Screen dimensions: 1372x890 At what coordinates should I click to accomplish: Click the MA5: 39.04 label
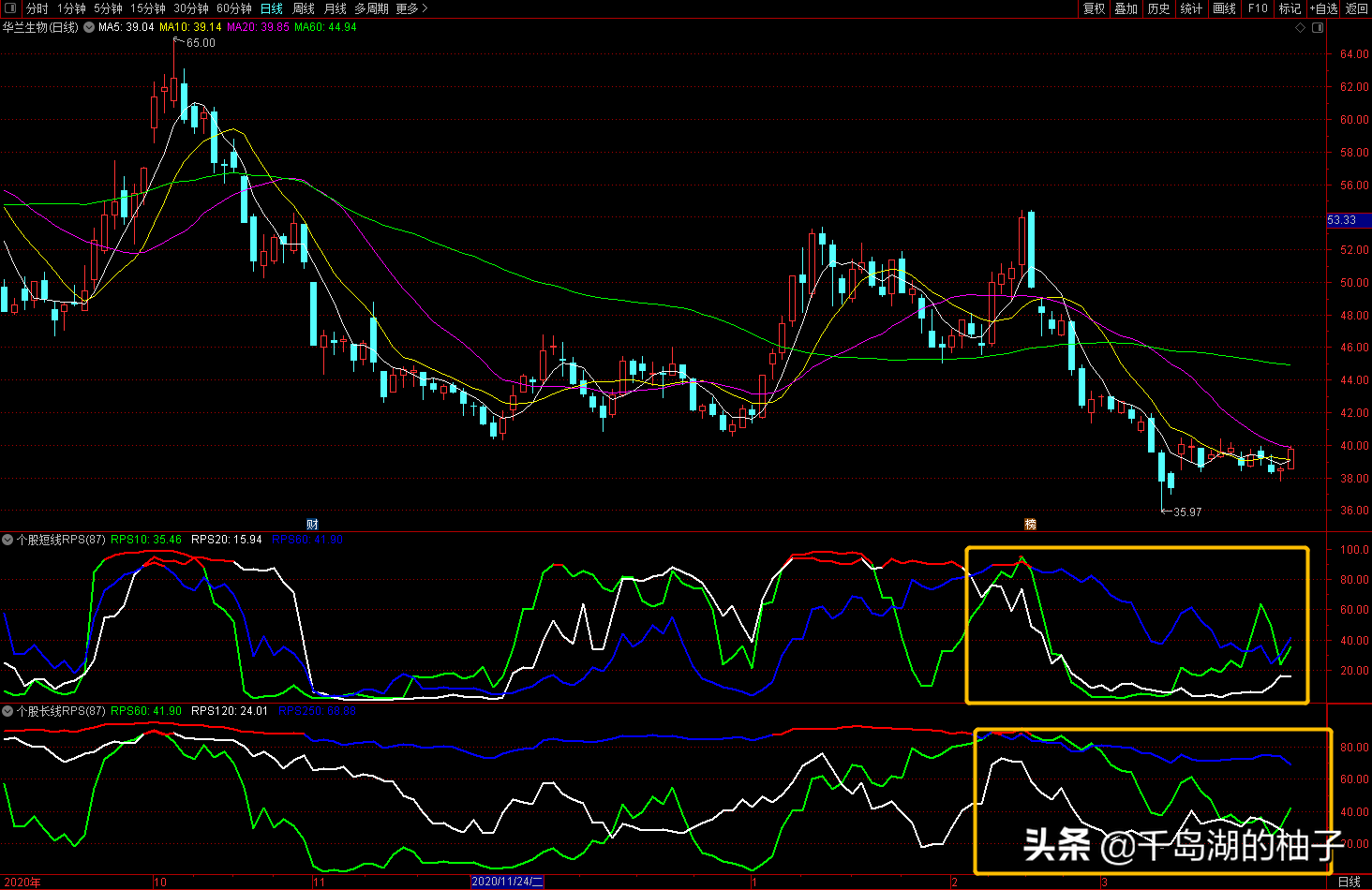(127, 27)
